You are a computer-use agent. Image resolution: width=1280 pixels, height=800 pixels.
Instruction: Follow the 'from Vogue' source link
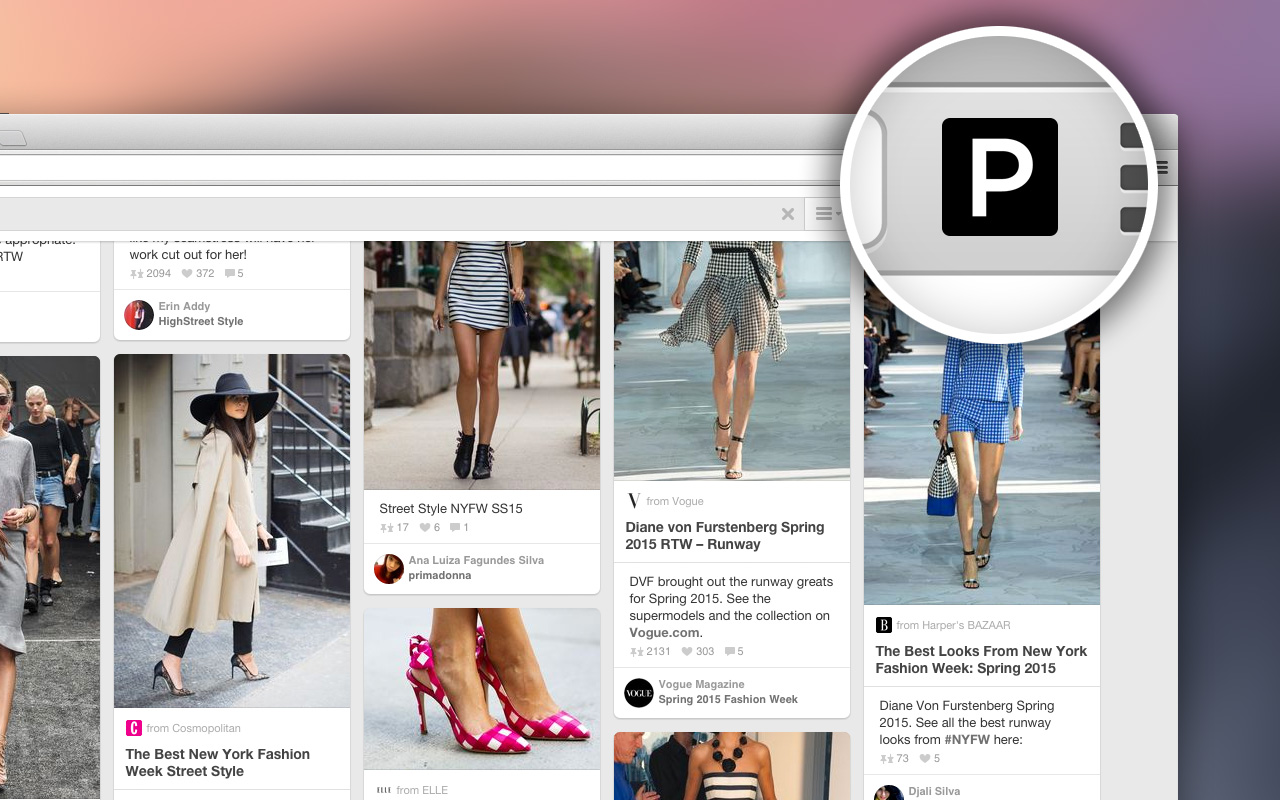pos(675,501)
